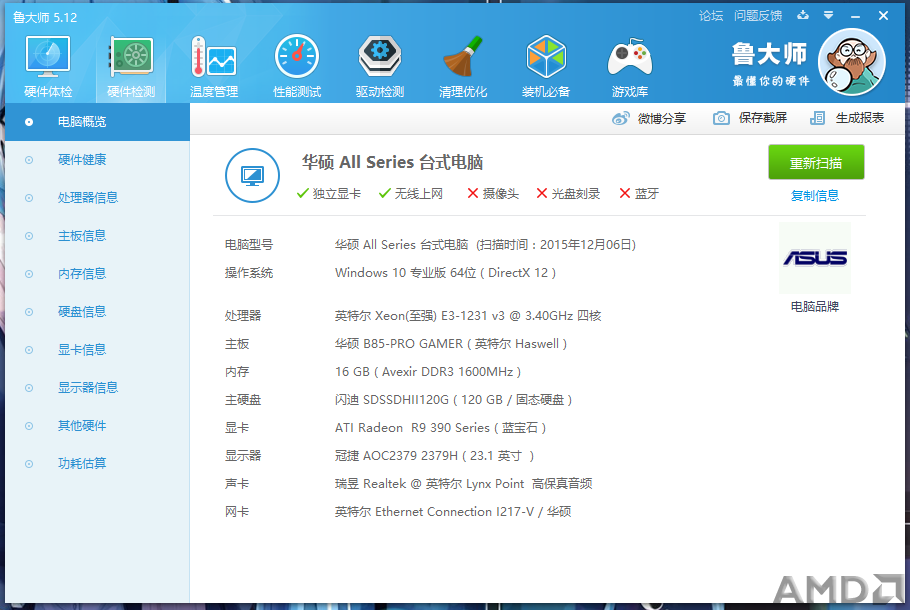Image resolution: width=910 pixels, height=610 pixels.
Task: Select 硬件健康 sidebar item
Action: pyautogui.click(x=98, y=160)
